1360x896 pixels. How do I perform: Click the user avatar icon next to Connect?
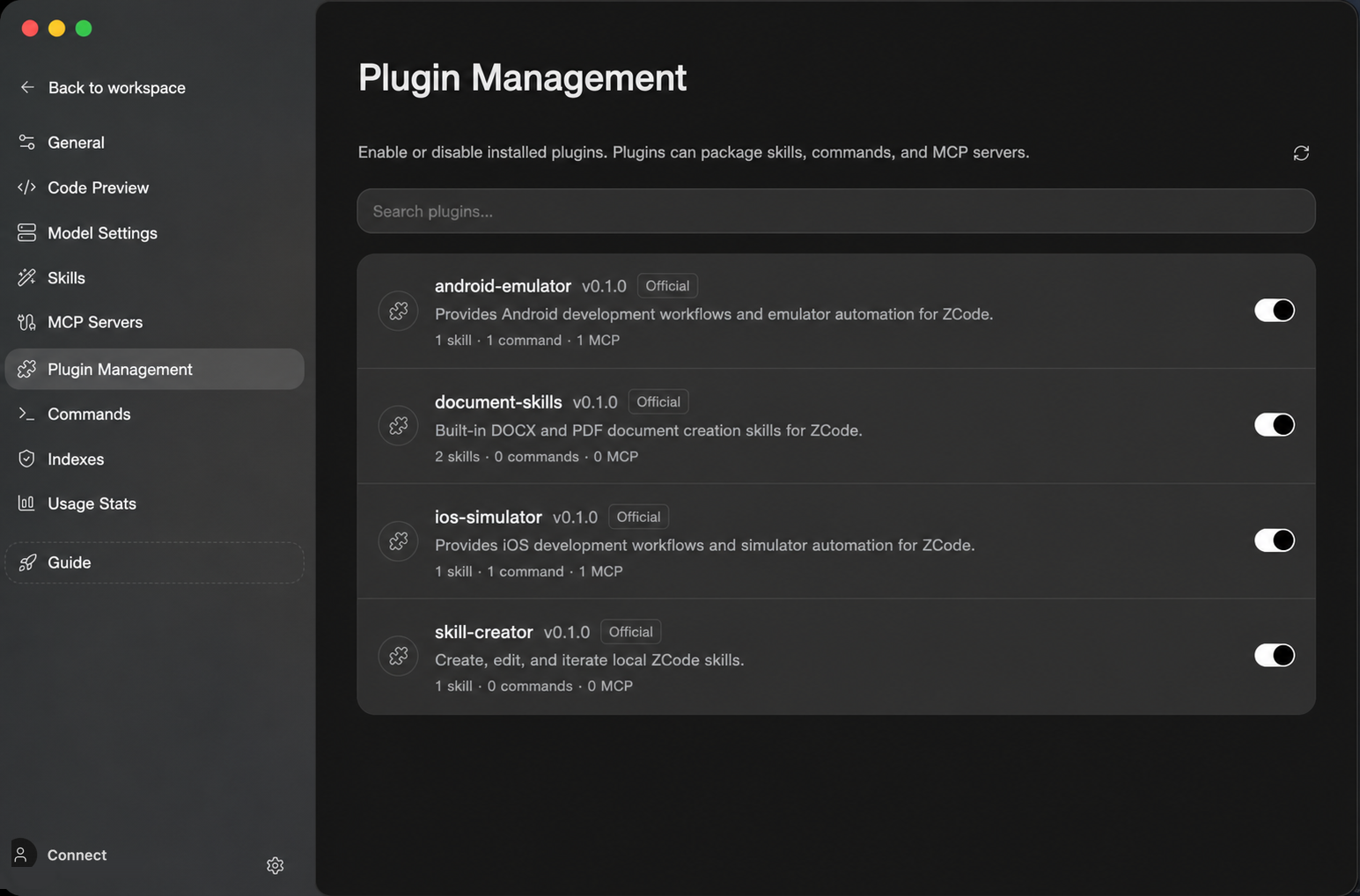click(22, 855)
